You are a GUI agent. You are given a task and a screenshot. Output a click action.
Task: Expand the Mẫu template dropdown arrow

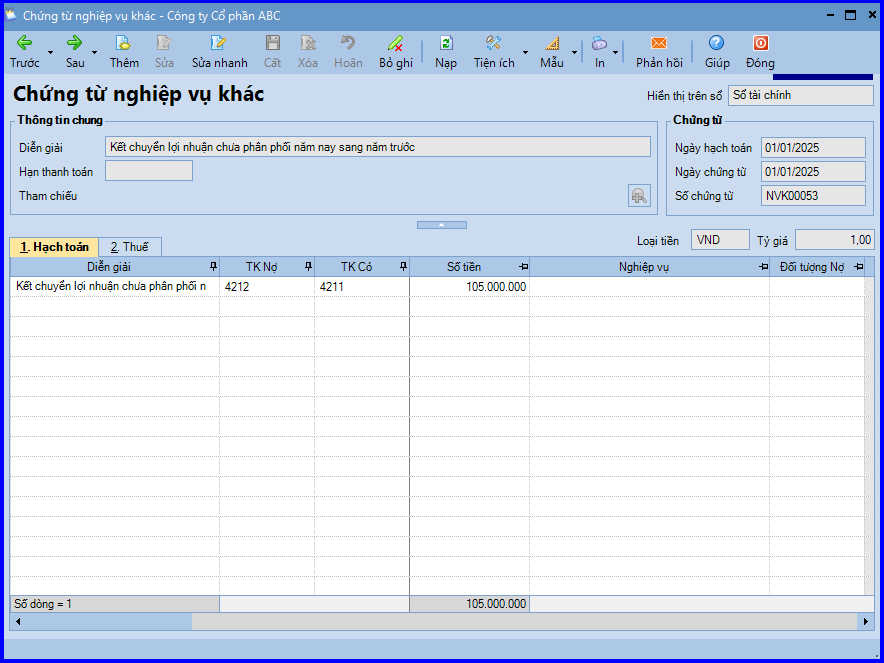coord(574,52)
